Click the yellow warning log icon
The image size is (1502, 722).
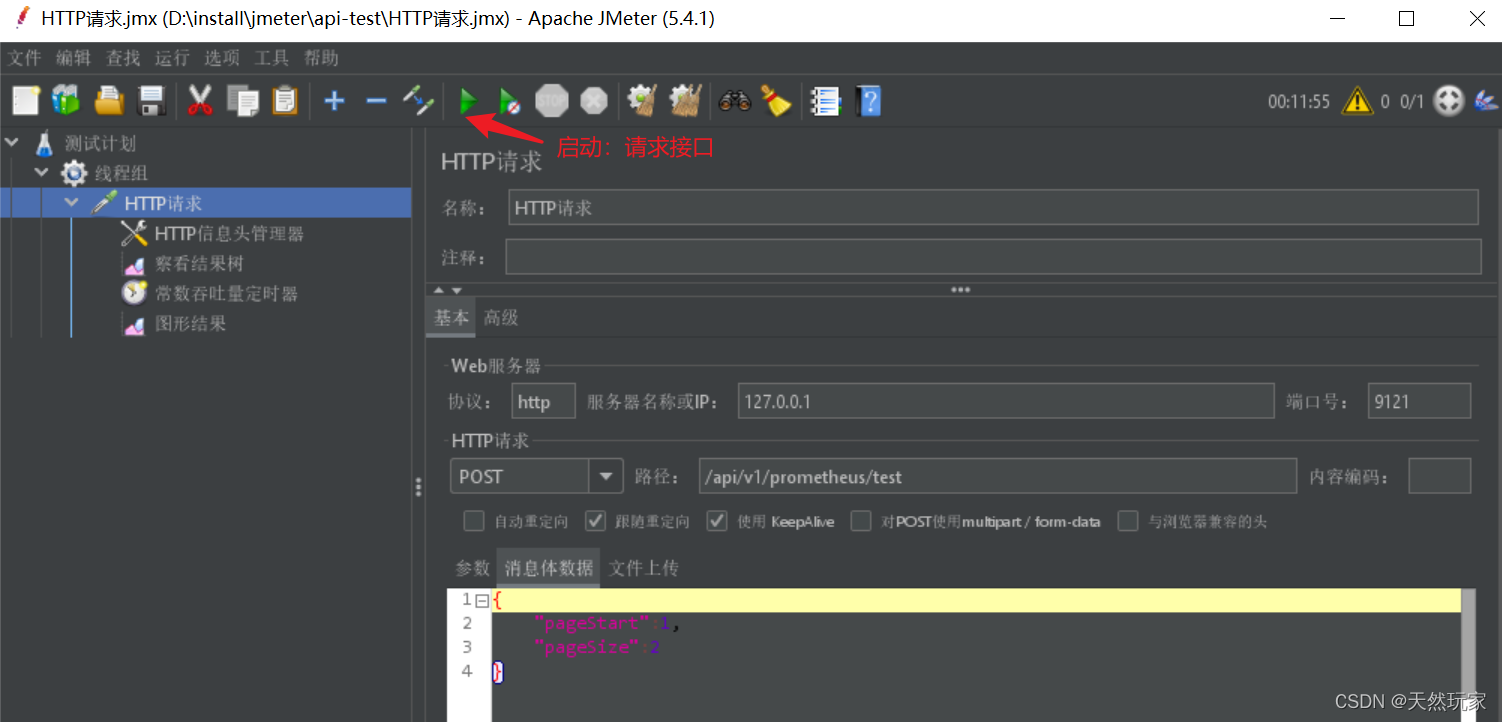tap(1357, 101)
